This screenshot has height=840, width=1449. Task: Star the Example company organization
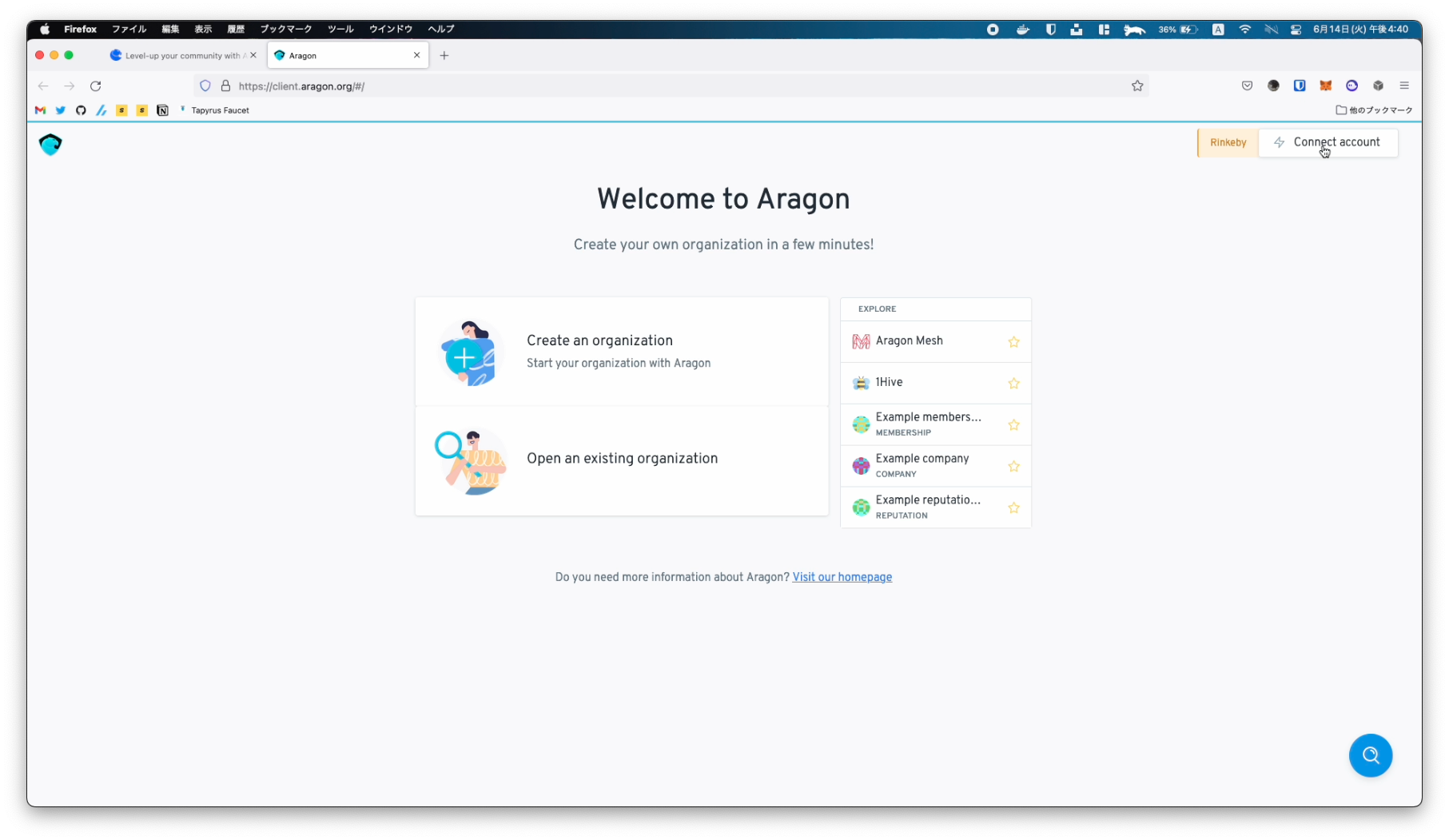tap(1013, 467)
